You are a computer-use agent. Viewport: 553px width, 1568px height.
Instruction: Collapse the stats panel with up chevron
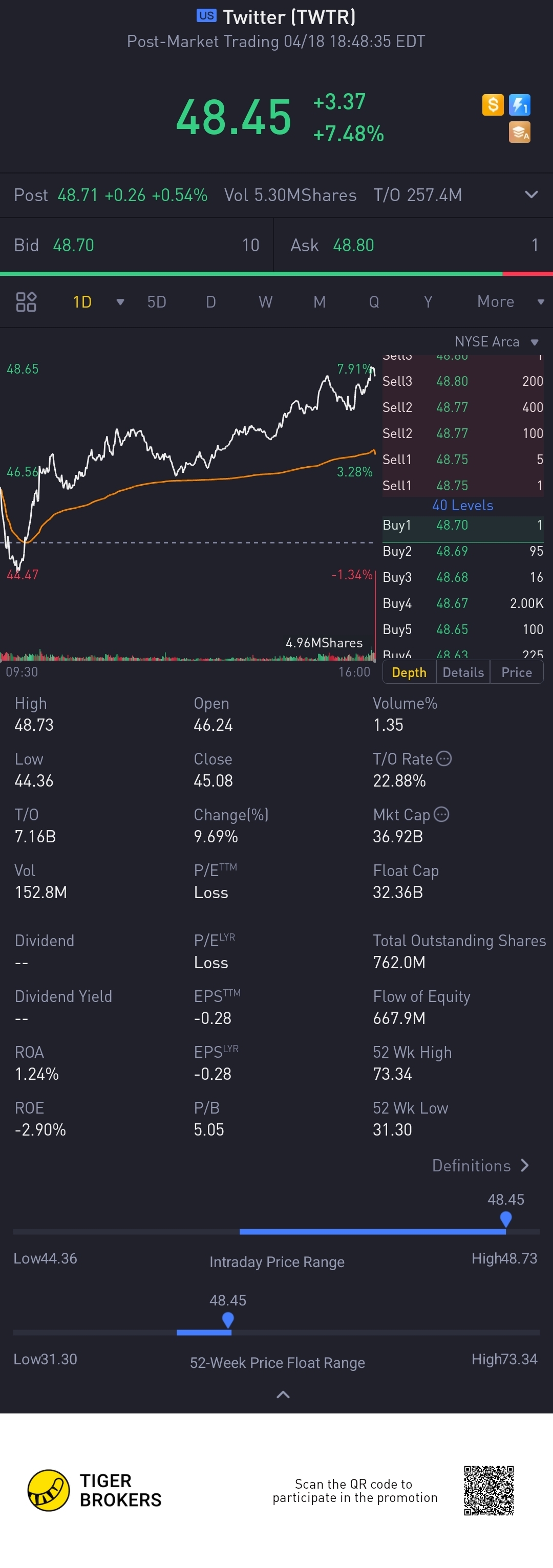point(283,1395)
